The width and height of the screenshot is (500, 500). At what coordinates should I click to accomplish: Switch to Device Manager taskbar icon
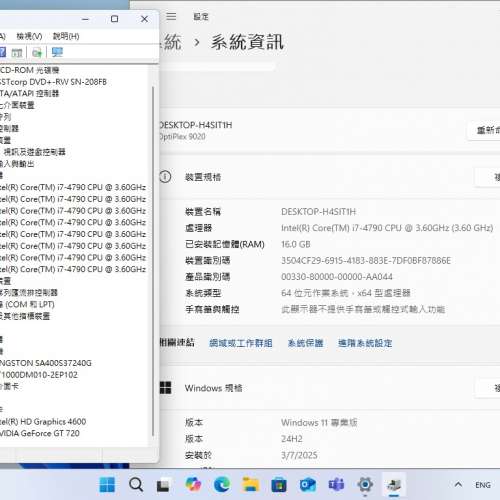[394, 485]
